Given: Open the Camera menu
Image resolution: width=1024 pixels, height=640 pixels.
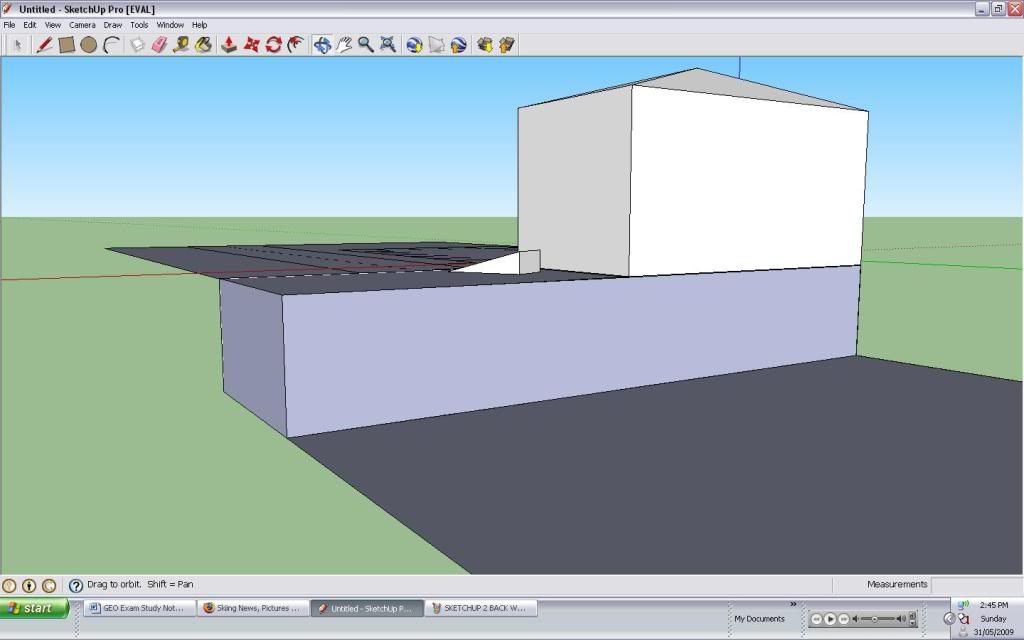Looking at the screenshot, I should [x=82, y=25].
